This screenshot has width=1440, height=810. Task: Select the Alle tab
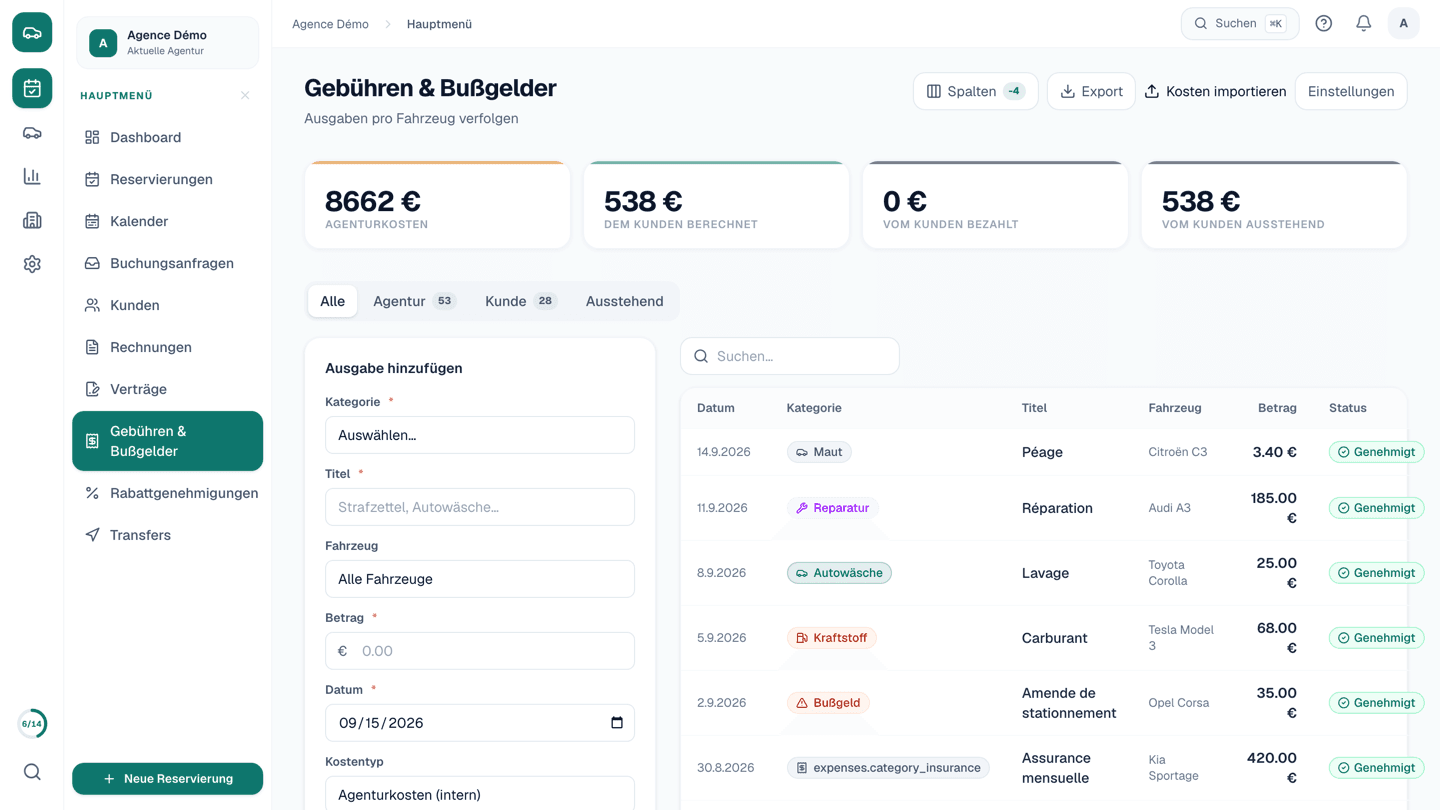click(x=332, y=301)
